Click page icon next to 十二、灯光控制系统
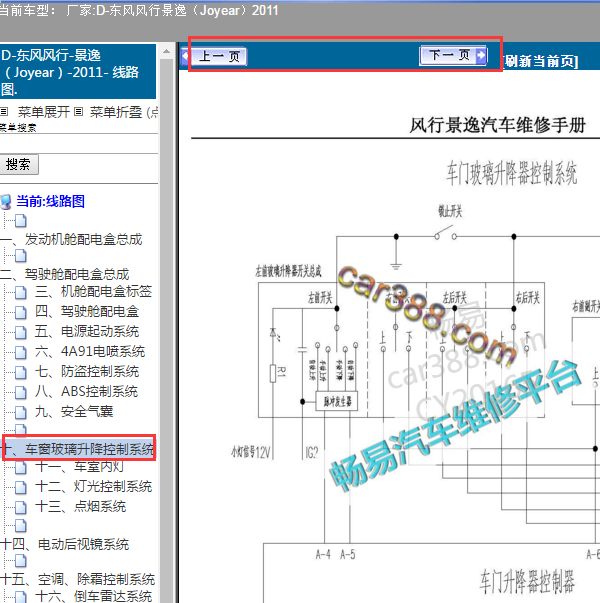The image size is (600, 603). point(21,487)
